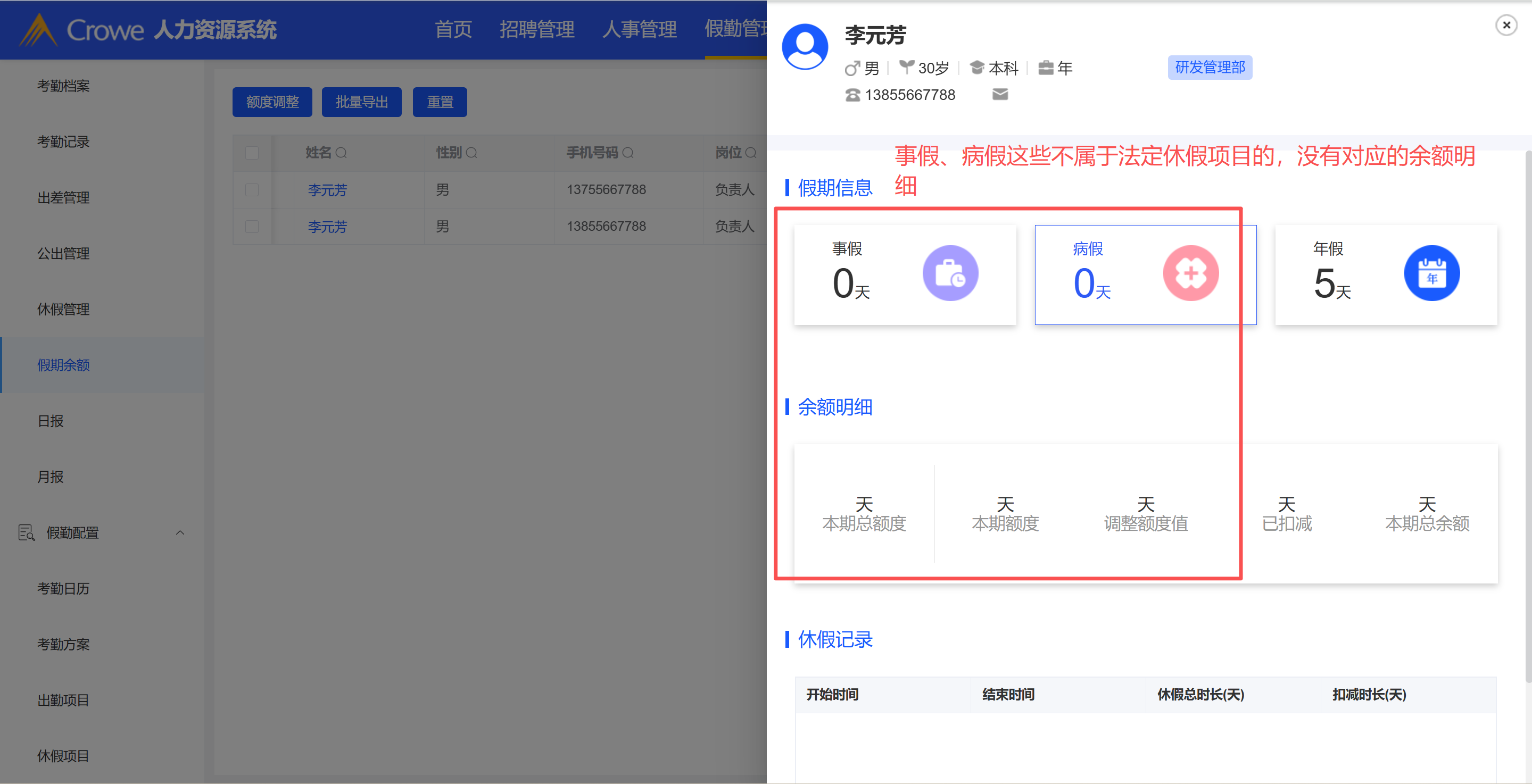This screenshot has width=1532, height=784.
Task: Open 休假管理 in the sidebar
Action: point(64,310)
